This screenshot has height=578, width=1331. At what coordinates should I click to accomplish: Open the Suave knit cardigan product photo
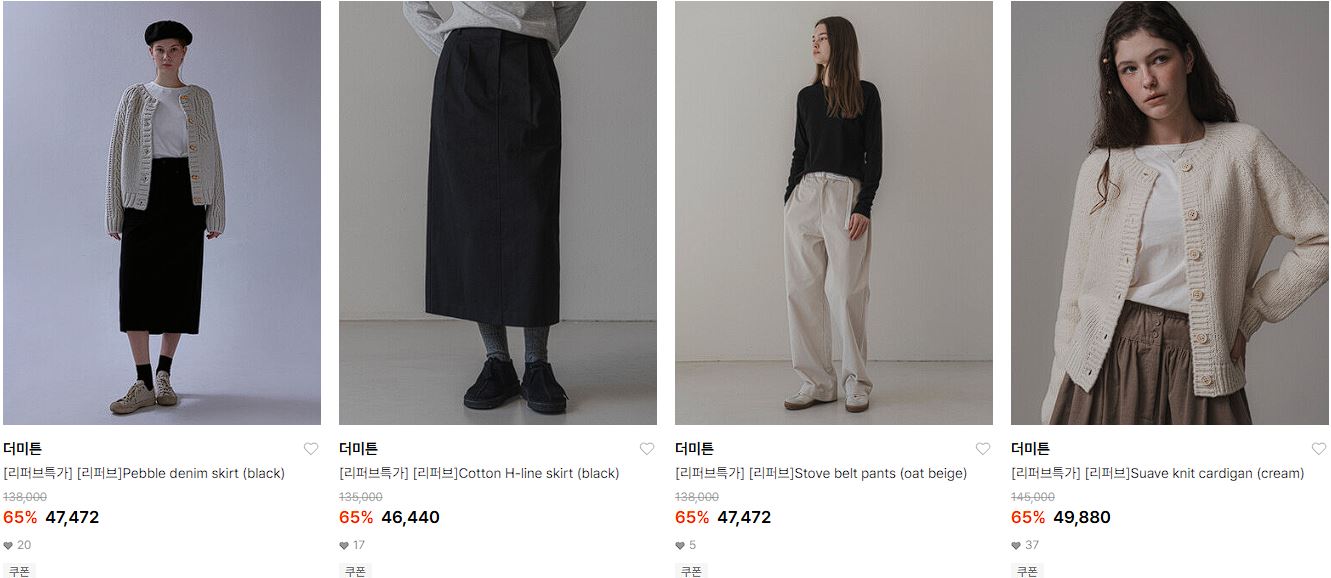click(1170, 213)
